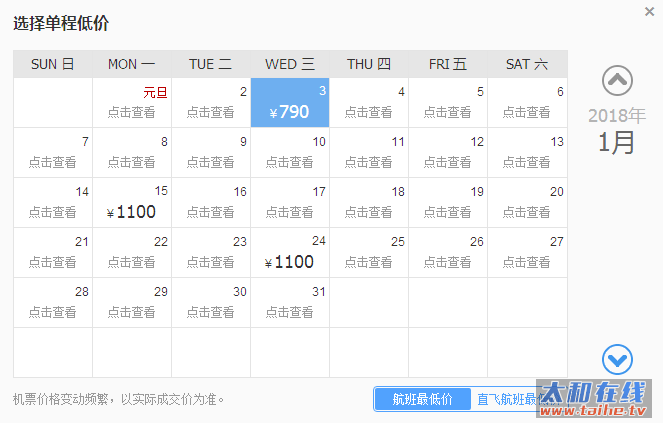The image size is (663, 423).
Task: Select January 24 priced ¥1100
Action: [x=290, y=253]
